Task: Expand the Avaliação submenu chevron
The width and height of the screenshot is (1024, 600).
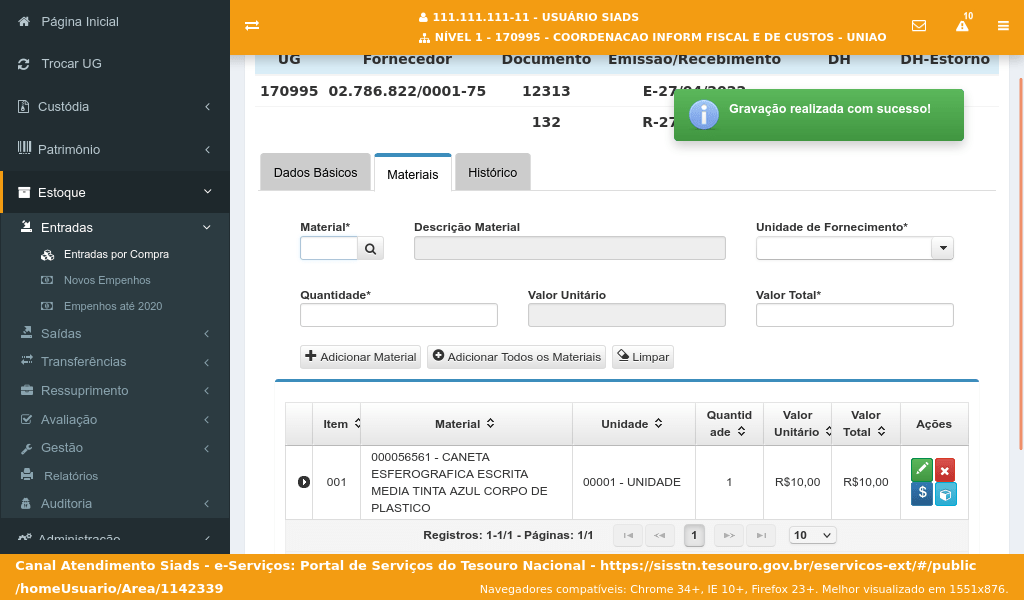Action: [207, 420]
